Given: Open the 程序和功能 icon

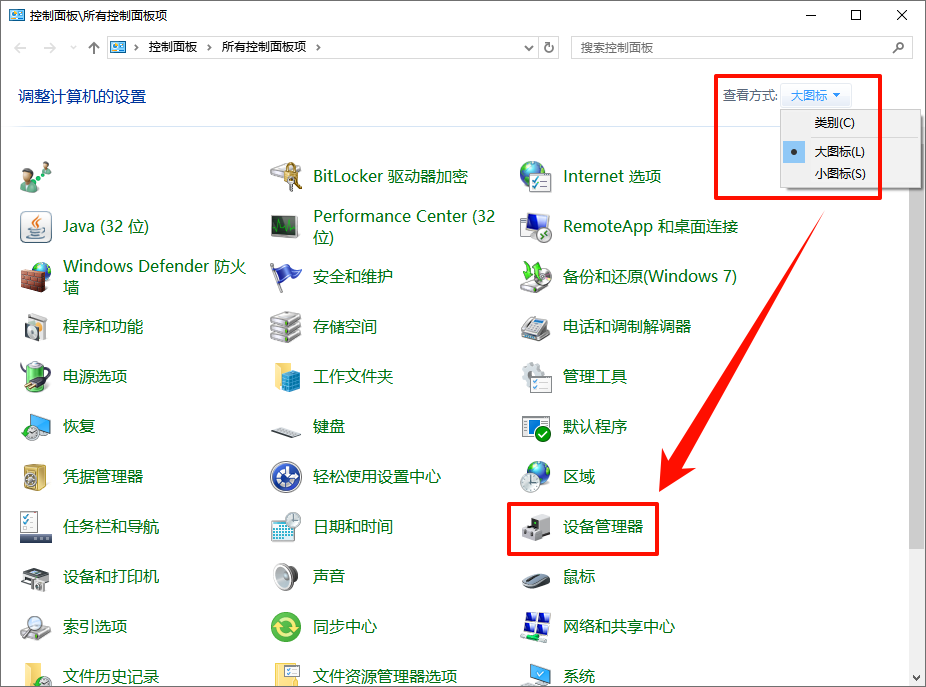Looking at the screenshot, I should [x=35, y=327].
